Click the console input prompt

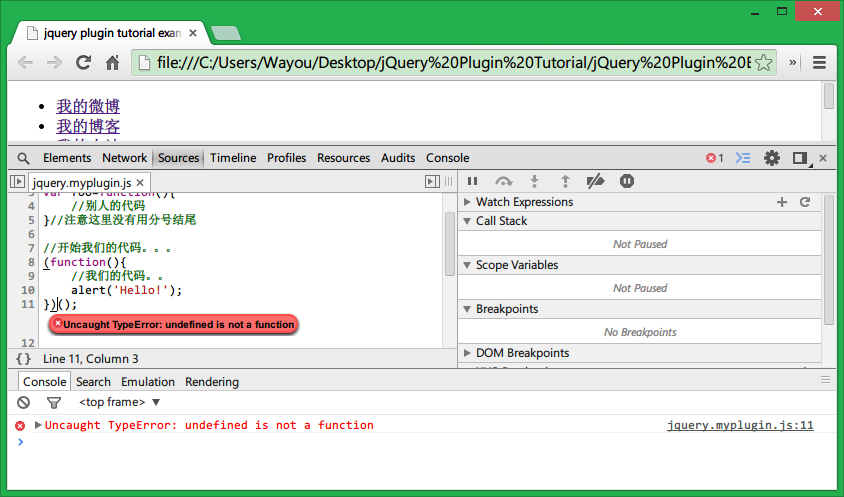pyautogui.click(x=420, y=442)
